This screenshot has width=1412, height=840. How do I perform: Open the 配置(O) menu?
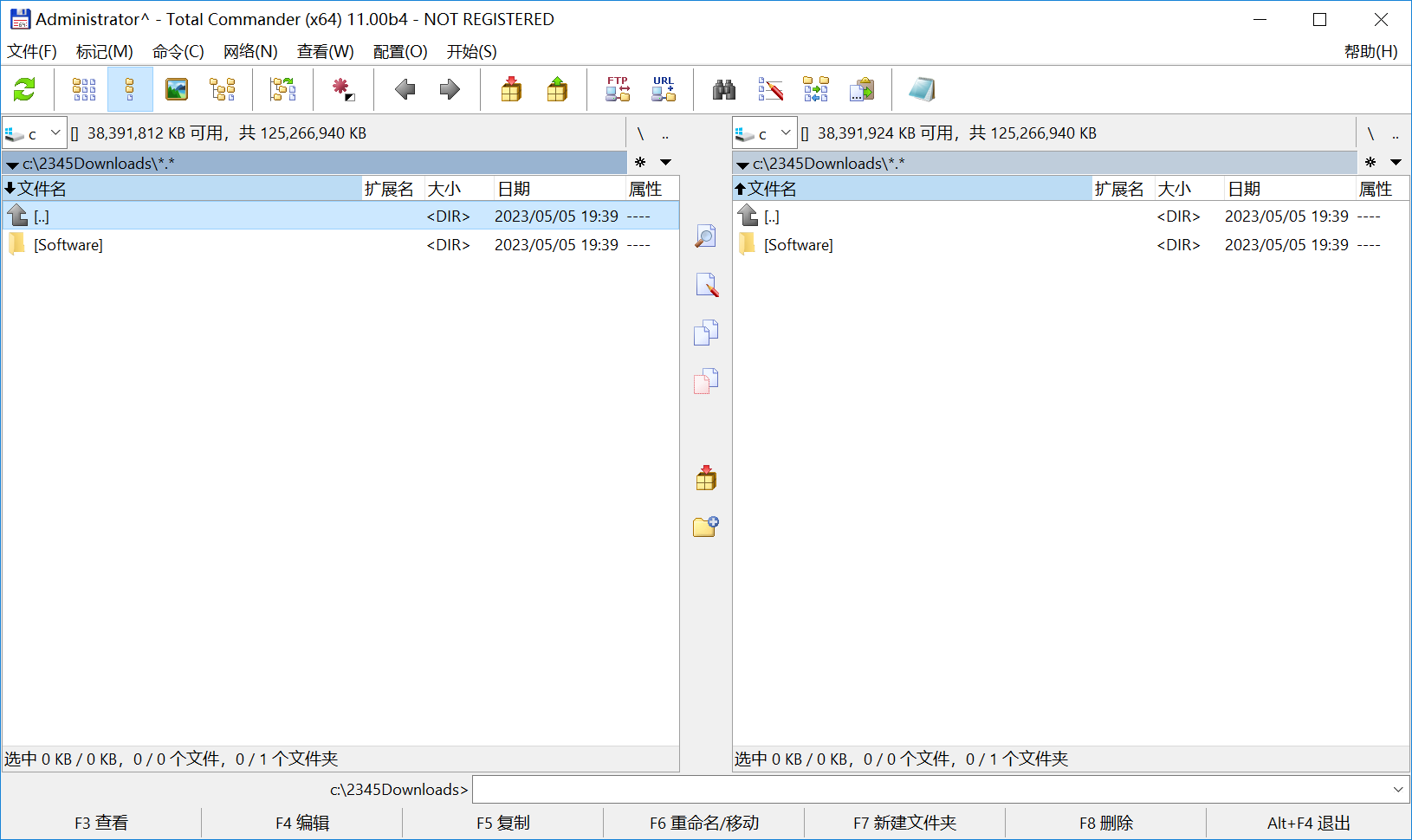pyautogui.click(x=400, y=51)
